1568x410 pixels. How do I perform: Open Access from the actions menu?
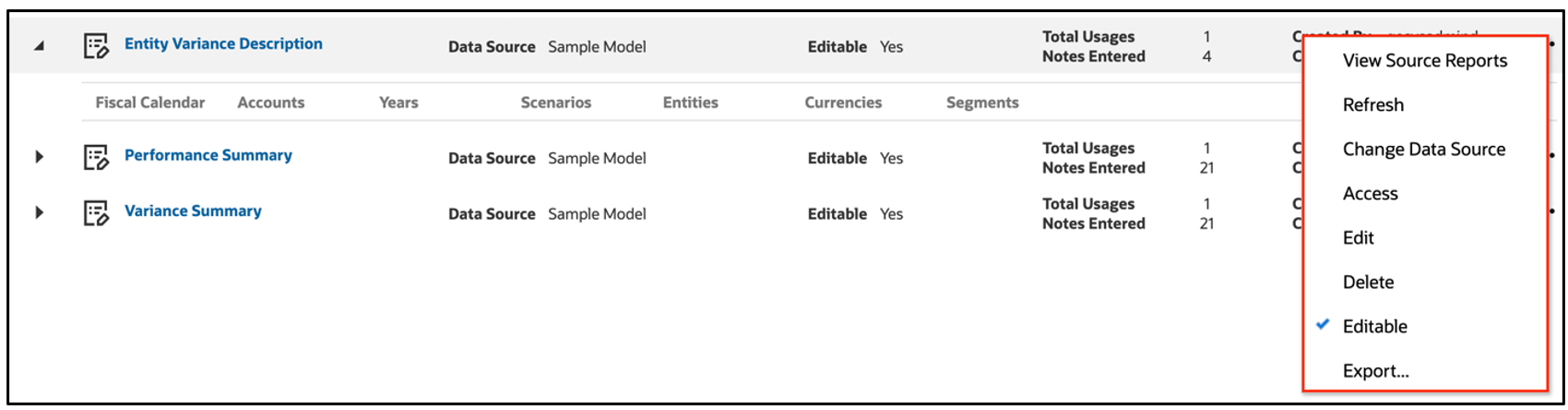coord(1370,194)
